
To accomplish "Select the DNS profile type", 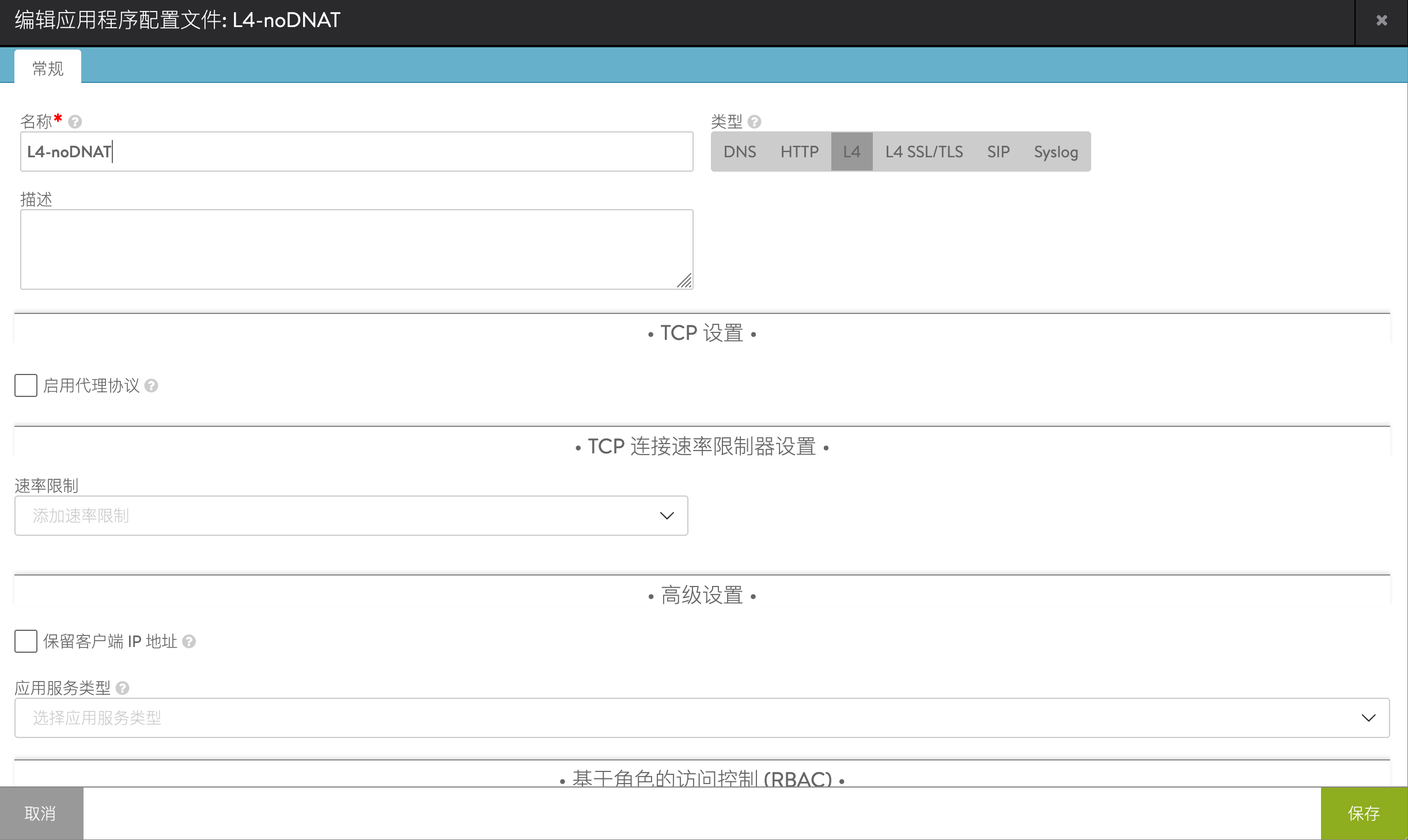I will click(740, 152).
